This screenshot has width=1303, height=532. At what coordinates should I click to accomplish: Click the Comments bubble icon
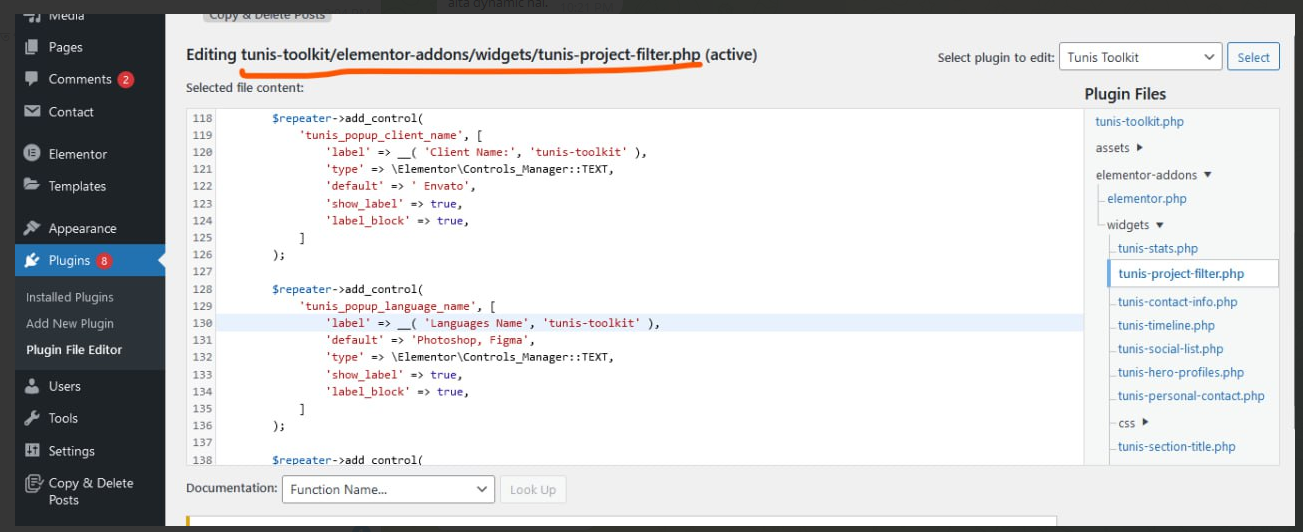tap(32, 79)
